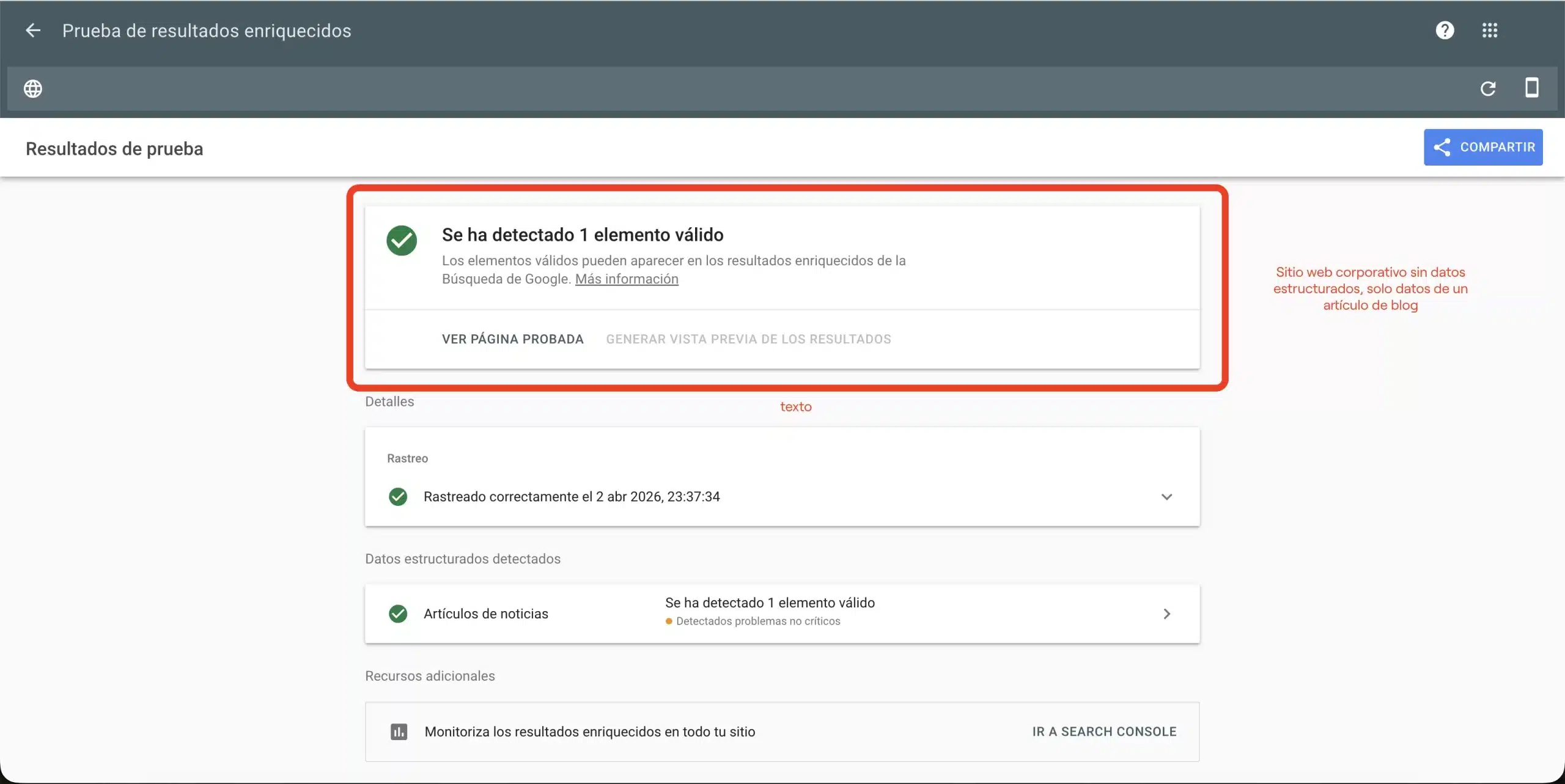Switch device with the smartphone icon
The image size is (1565, 784).
(1531, 88)
